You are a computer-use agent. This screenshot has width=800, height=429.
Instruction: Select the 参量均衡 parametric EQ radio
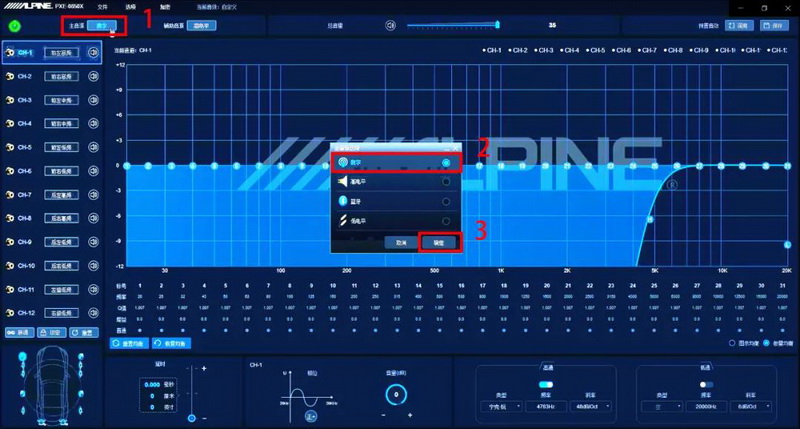coord(766,343)
